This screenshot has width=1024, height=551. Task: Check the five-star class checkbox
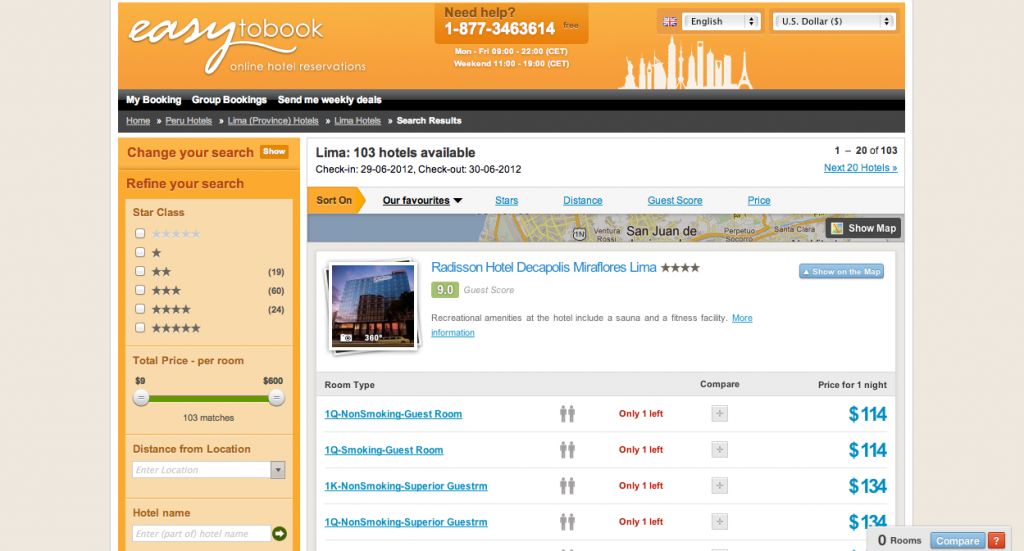(140, 328)
